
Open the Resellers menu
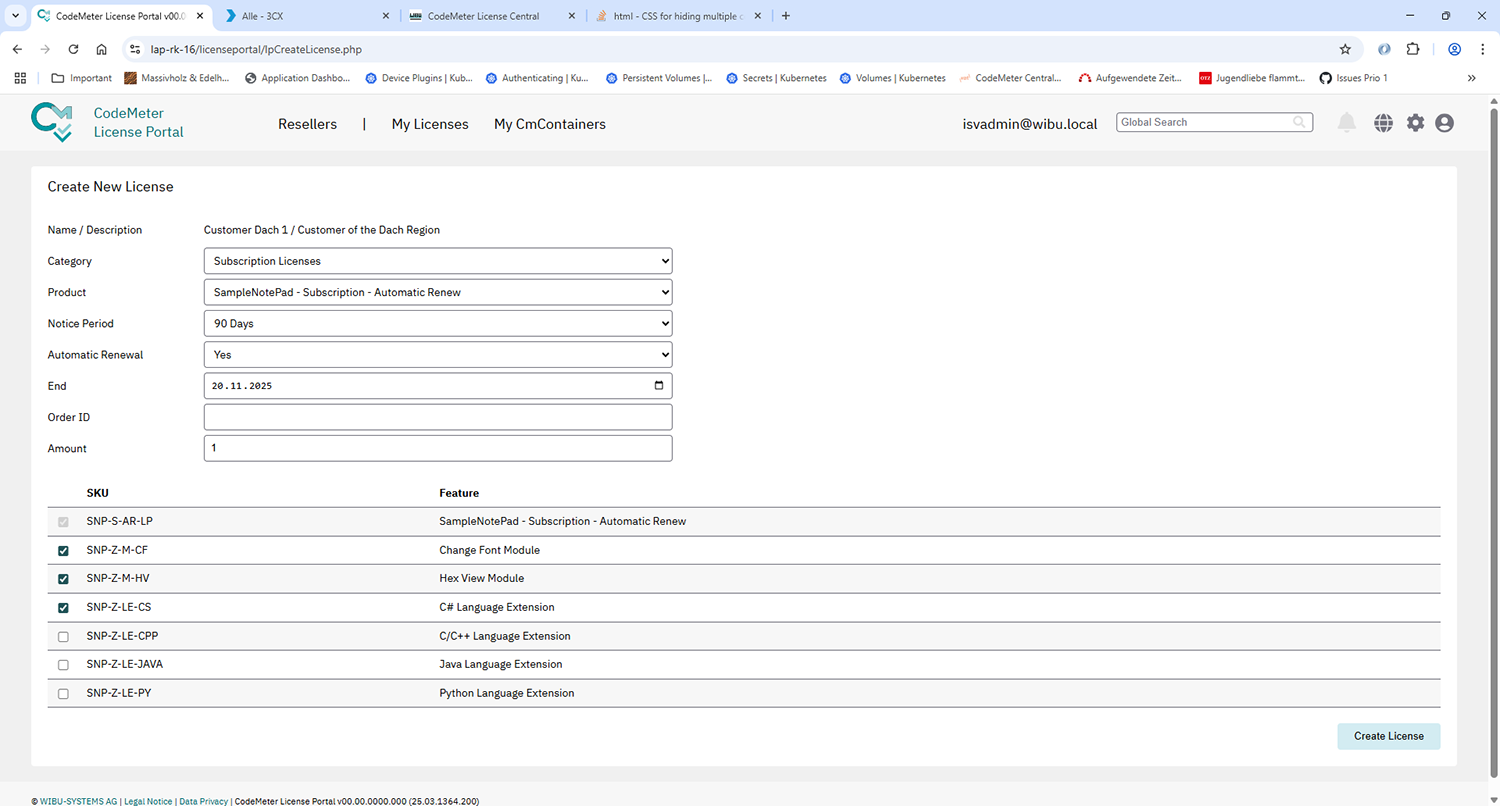pyautogui.click(x=307, y=124)
